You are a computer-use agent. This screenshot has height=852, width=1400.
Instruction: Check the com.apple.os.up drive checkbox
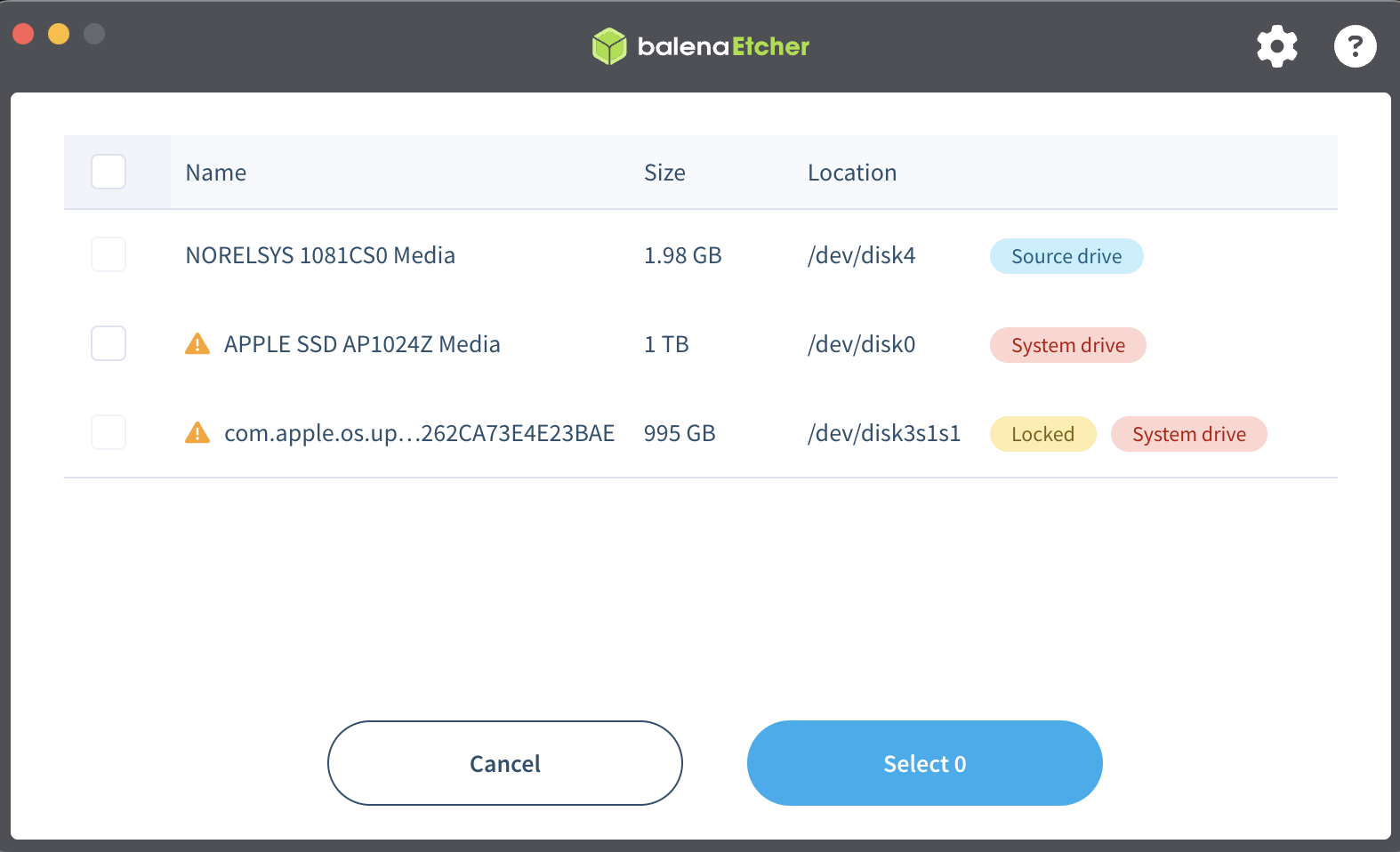pyautogui.click(x=109, y=432)
